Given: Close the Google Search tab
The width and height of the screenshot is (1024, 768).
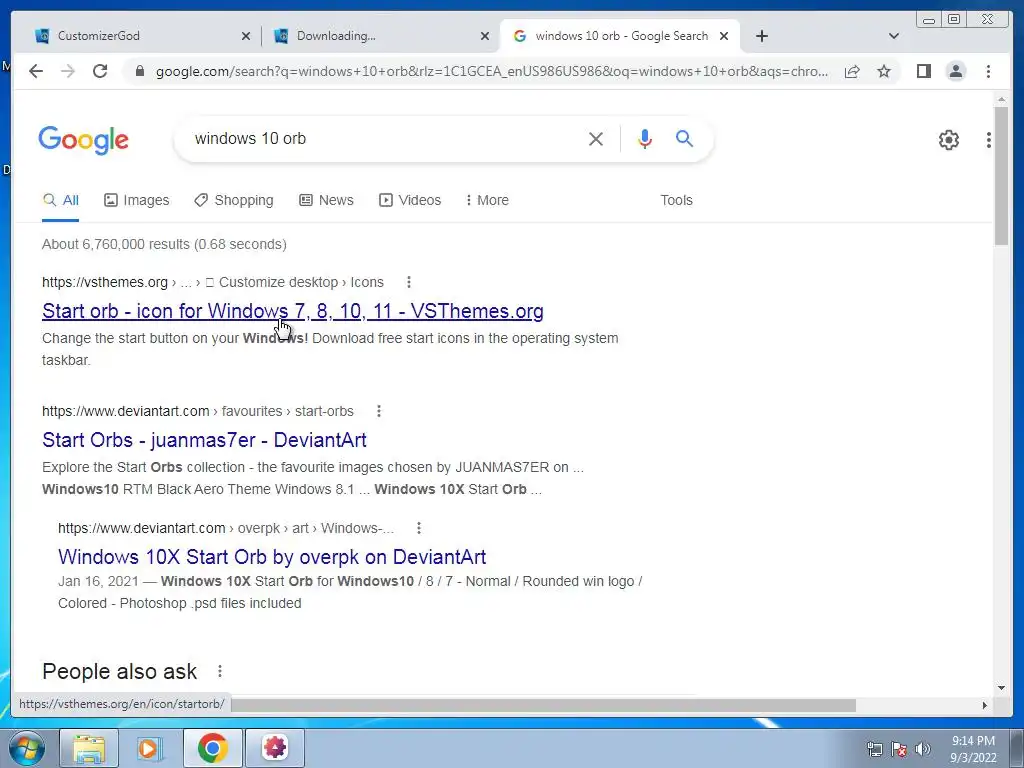Looking at the screenshot, I should [x=724, y=36].
